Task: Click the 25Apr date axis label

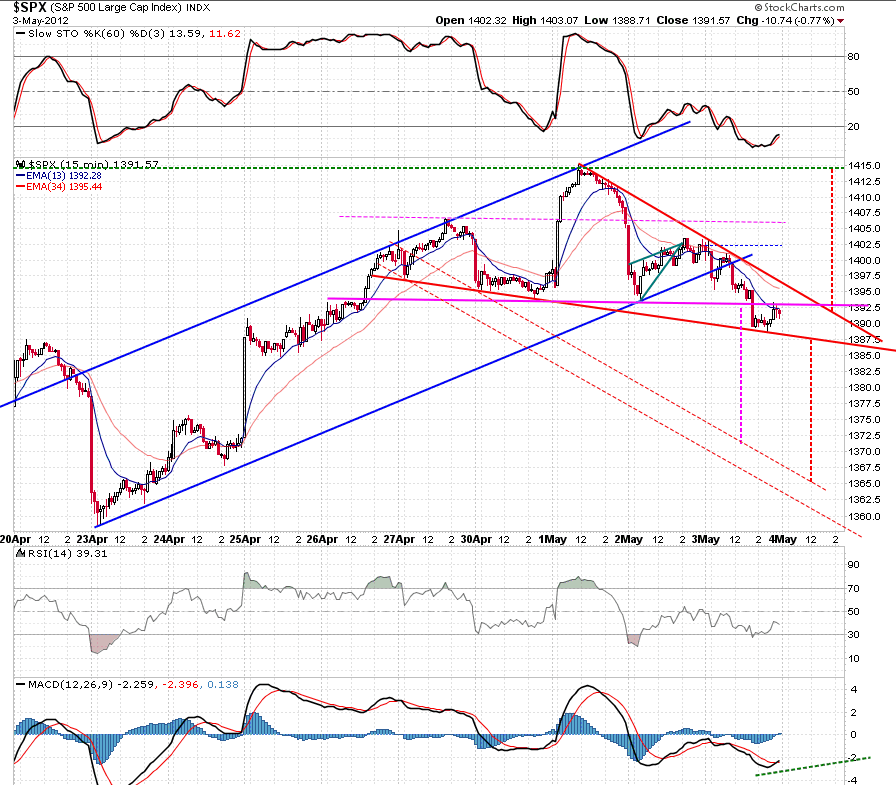Action: point(245,539)
